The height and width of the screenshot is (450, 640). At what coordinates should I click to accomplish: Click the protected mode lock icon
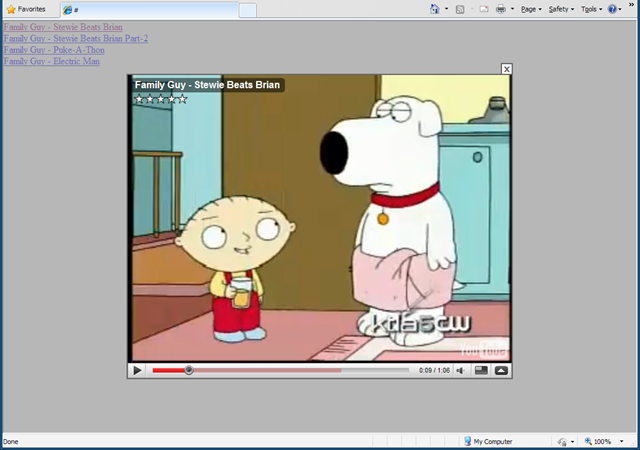[x=562, y=442]
